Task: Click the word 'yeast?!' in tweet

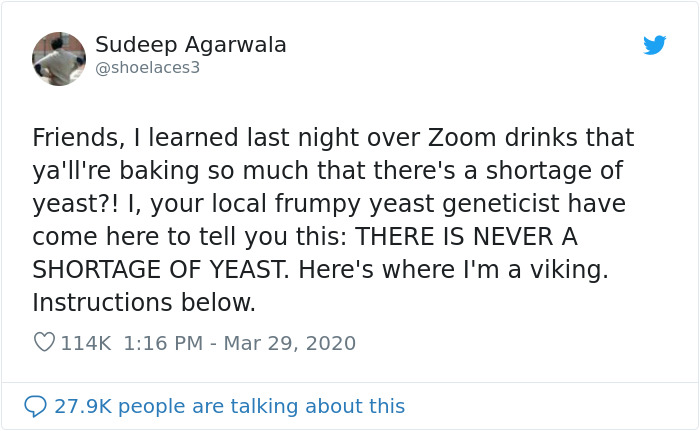Action: coord(72,204)
